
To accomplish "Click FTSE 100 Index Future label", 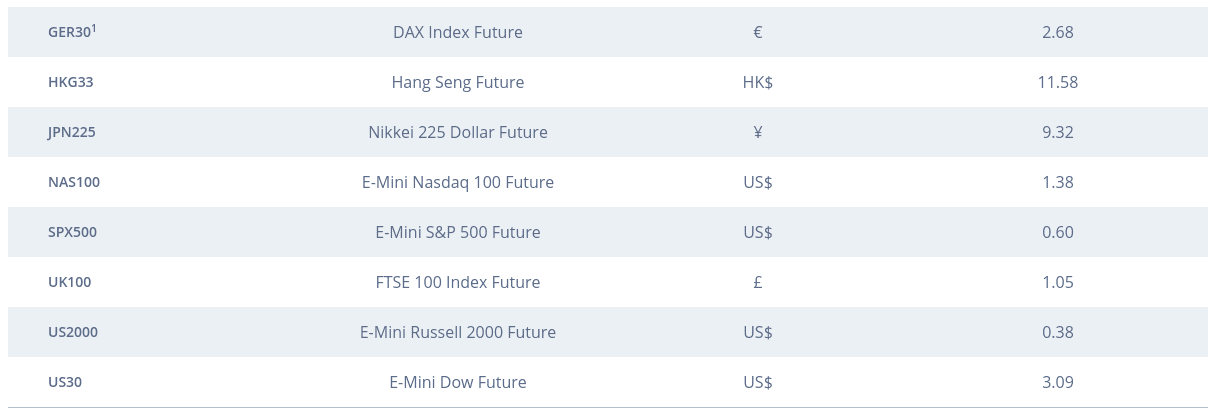I will [x=458, y=282].
